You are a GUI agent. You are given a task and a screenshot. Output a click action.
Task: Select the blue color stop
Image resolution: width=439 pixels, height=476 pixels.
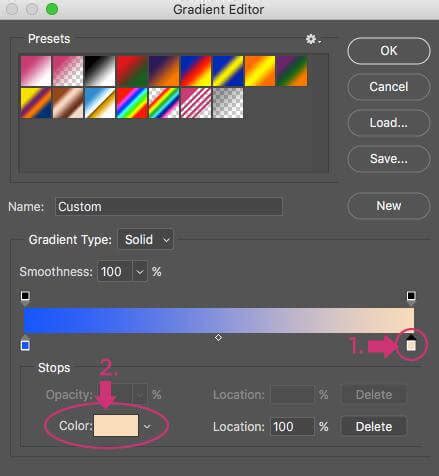(x=25, y=344)
